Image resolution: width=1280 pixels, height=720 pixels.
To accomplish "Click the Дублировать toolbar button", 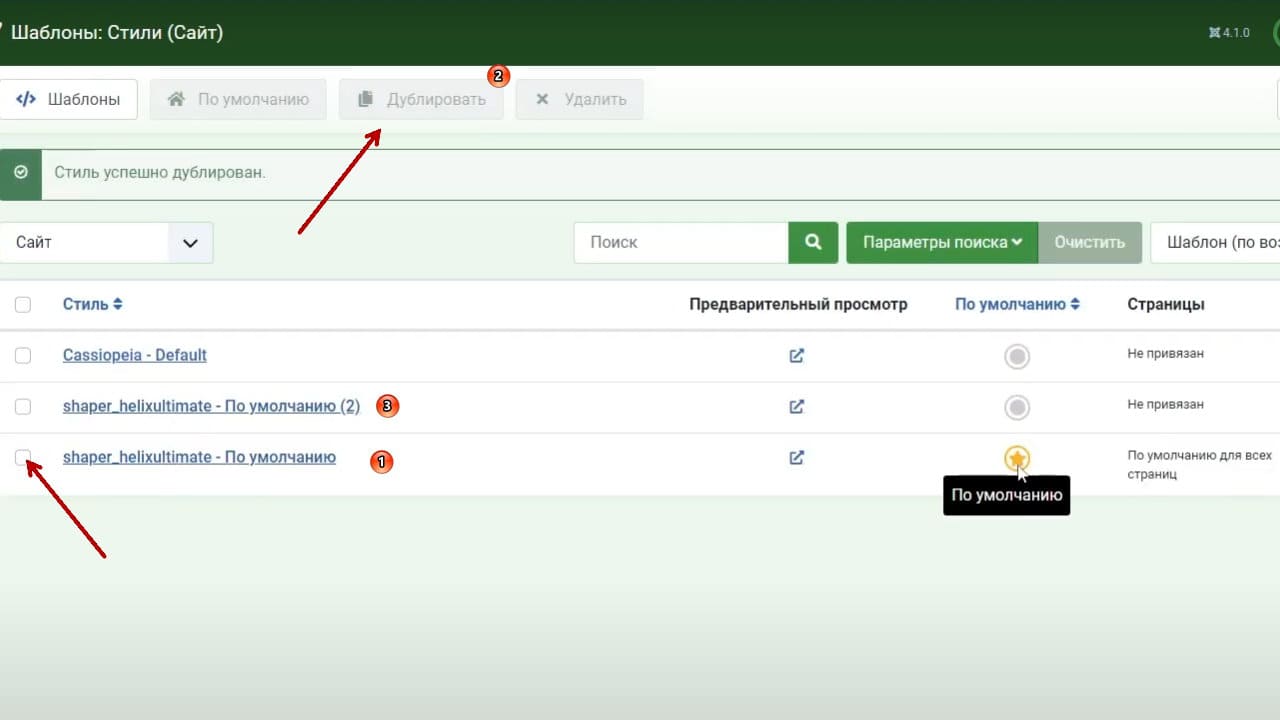I will (x=421, y=100).
